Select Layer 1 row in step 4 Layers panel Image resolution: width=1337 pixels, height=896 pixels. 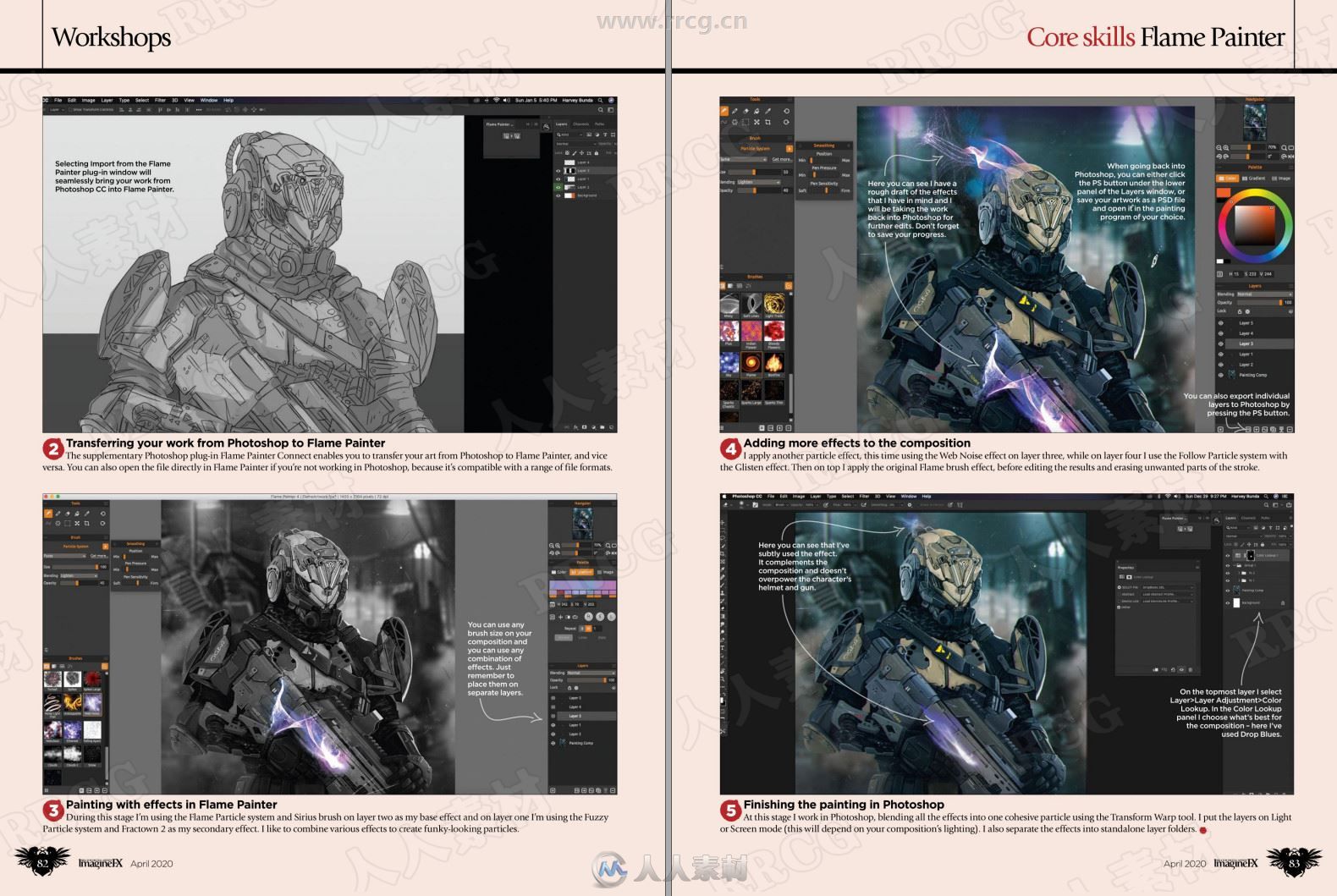(1259, 354)
